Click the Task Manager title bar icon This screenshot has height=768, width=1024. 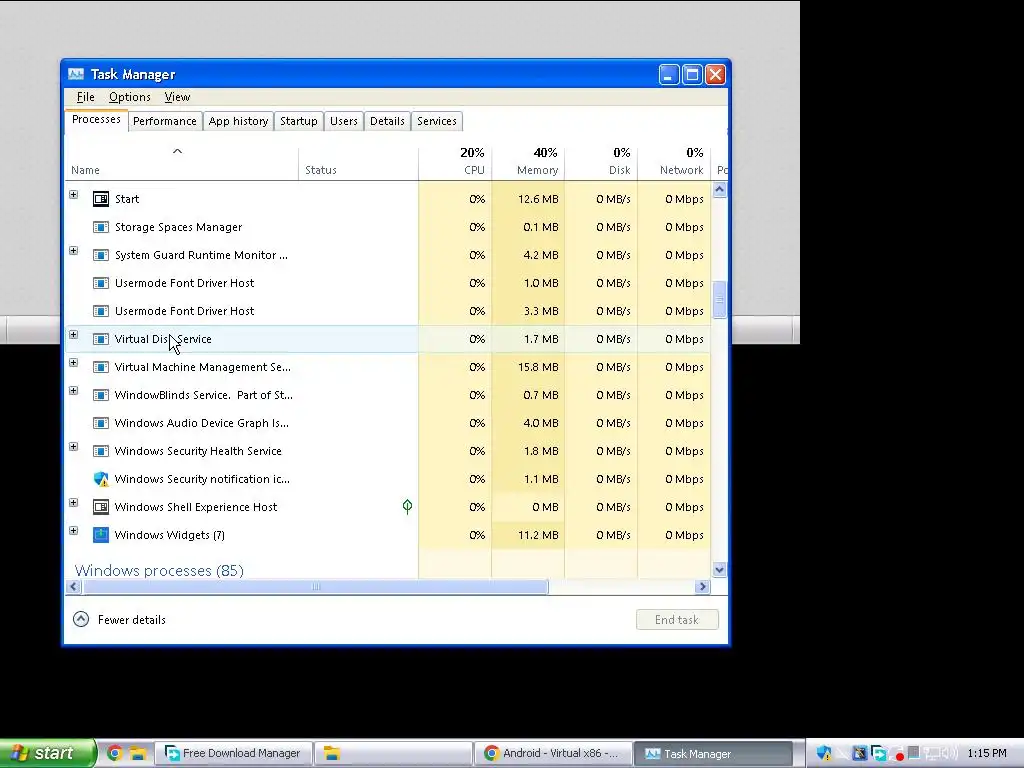click(x=76, y=74)
